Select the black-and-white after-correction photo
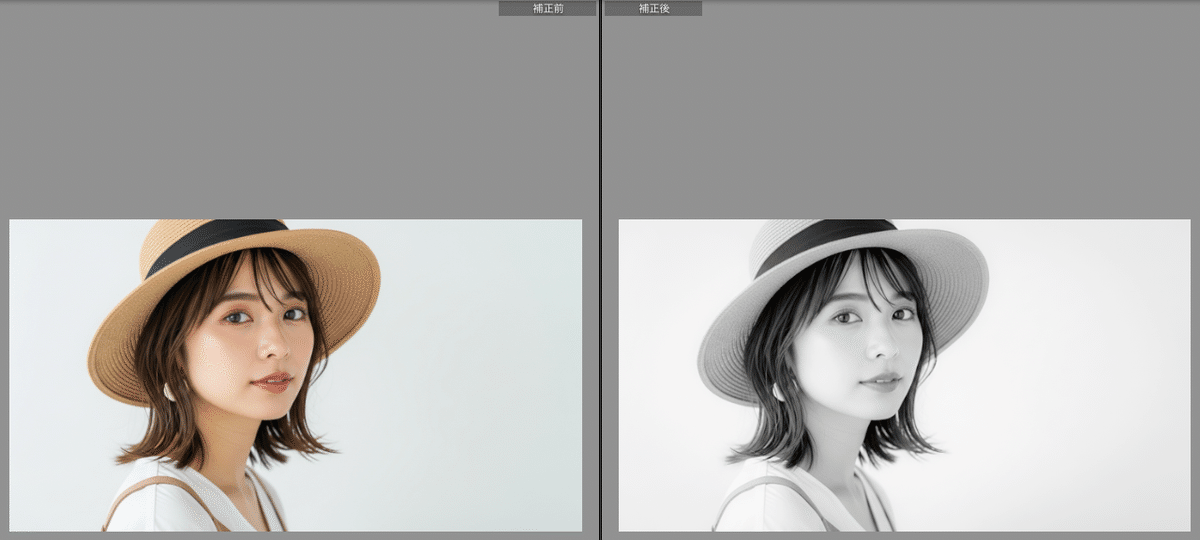1200x540 pixels. pyautogui.click(x=905, y=375)
